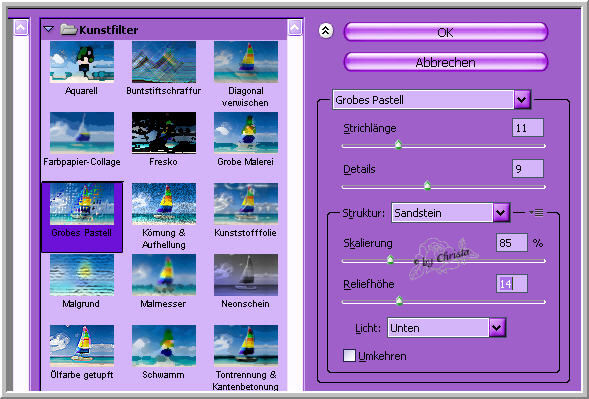Click the Reliefhöhe value field

click(512, 284)
